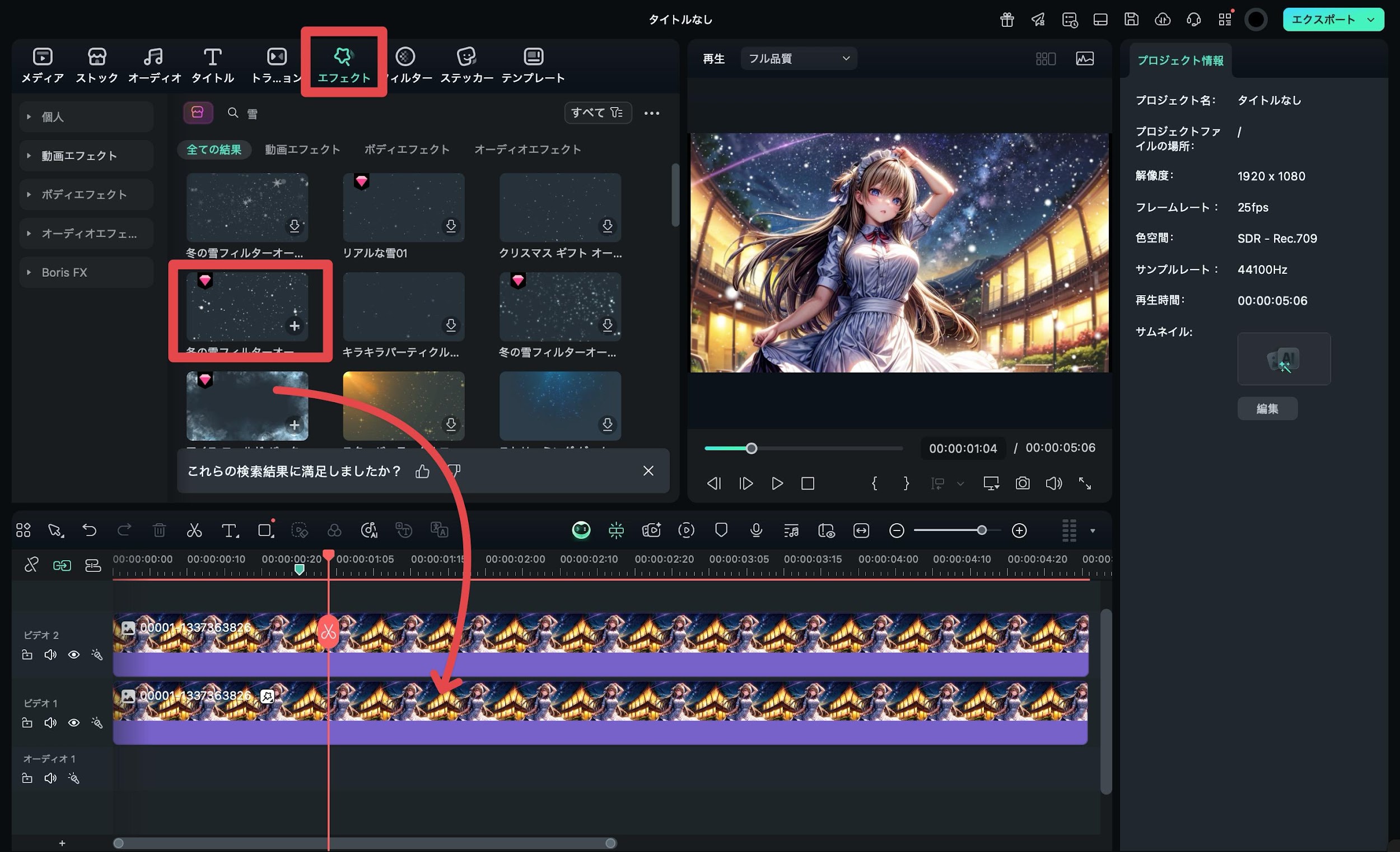Take a snapshot with the camera icon
This screenshot has height=852, width=1400.
(x=1022, y=483)
